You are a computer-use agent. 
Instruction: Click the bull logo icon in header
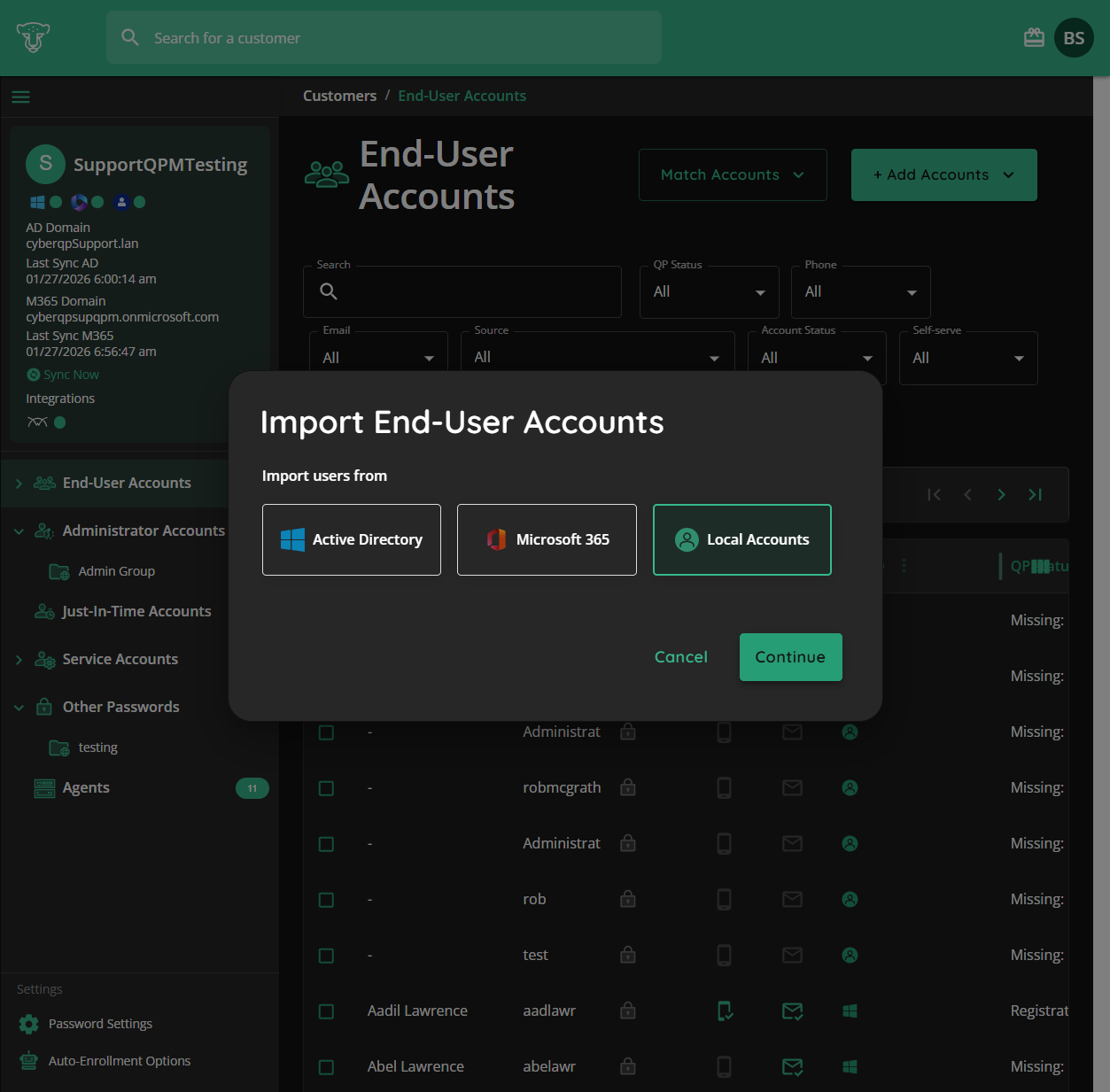[33, 37]
